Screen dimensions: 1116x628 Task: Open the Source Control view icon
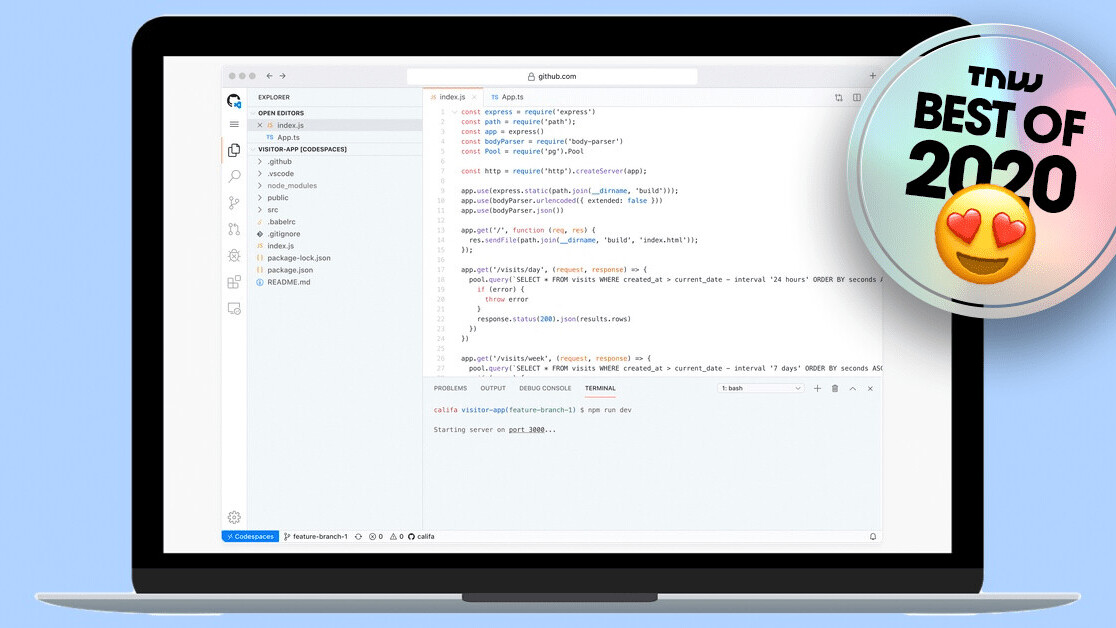coord(234,203)
